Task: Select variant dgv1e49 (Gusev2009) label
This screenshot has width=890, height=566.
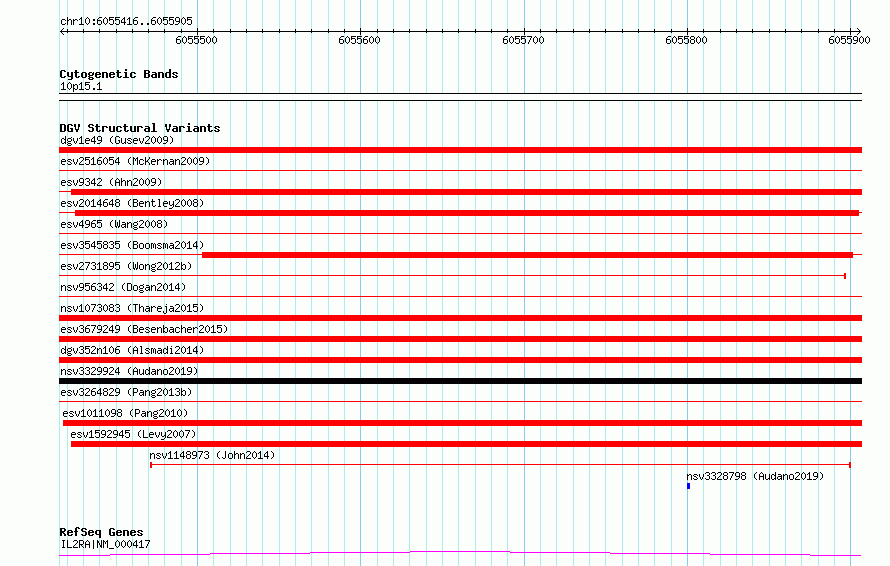Action: tap(117, 140)
